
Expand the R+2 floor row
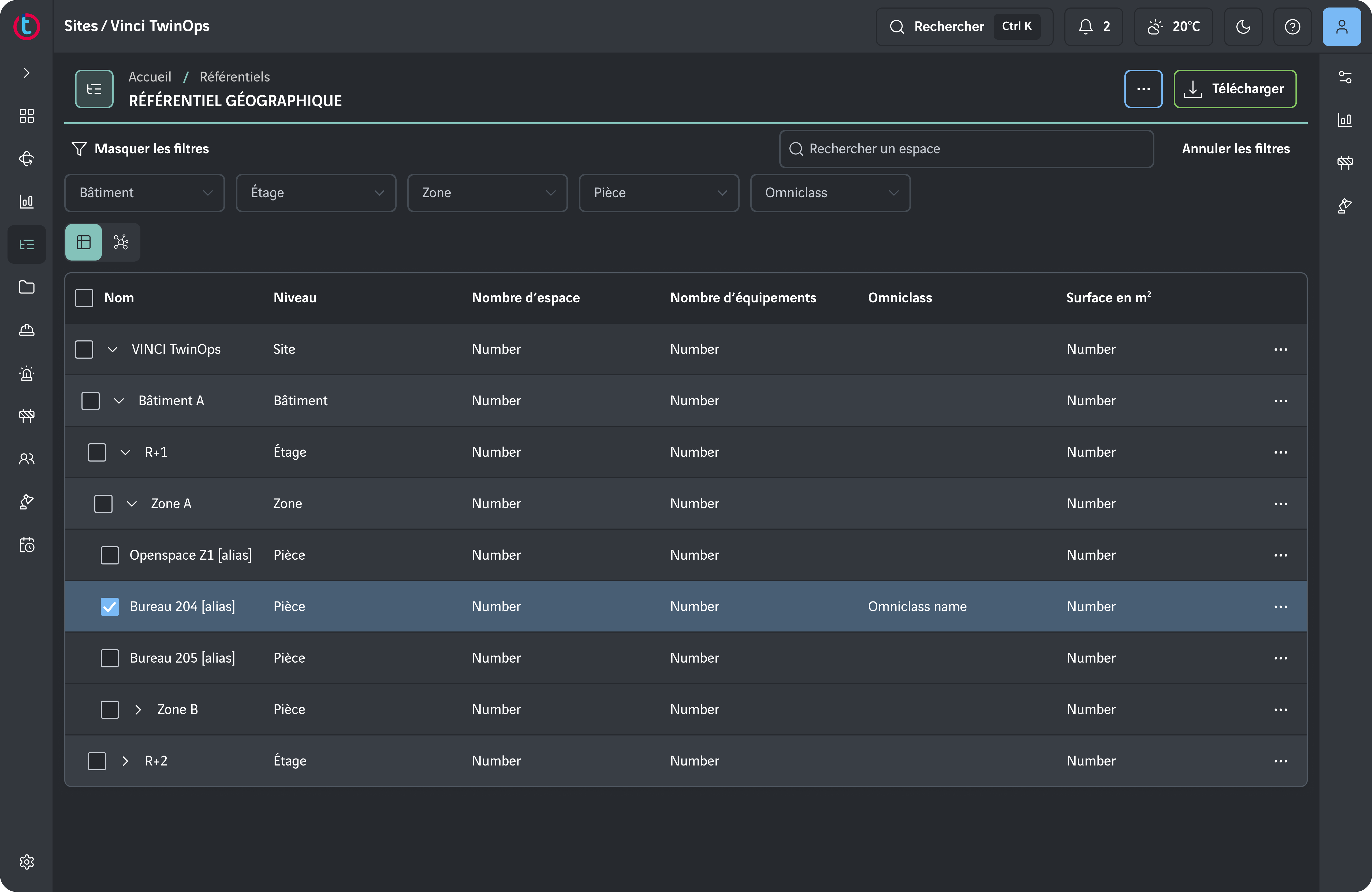point(125,761)
